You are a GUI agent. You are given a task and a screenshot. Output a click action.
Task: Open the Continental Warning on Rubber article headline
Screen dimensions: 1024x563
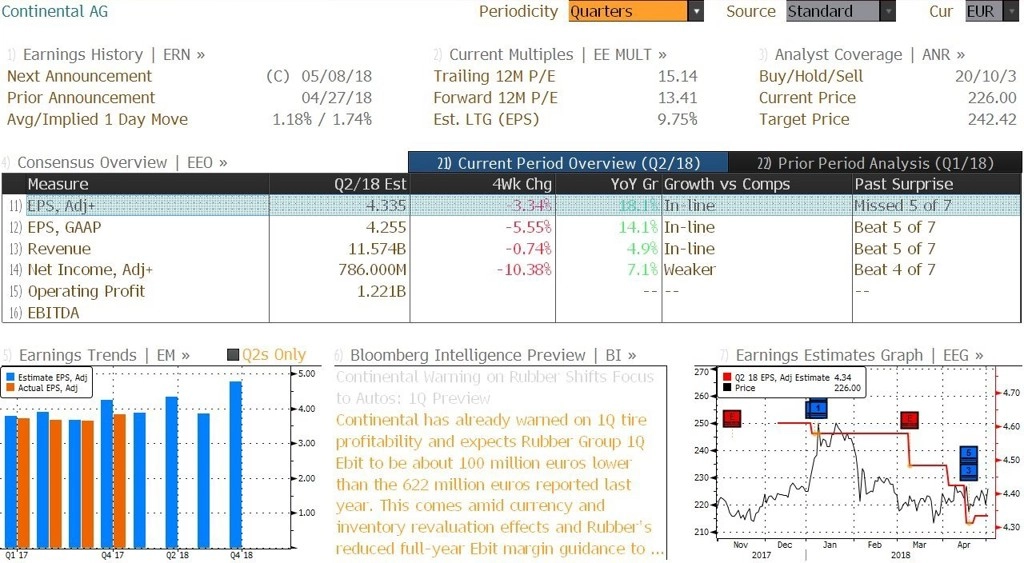494,387
